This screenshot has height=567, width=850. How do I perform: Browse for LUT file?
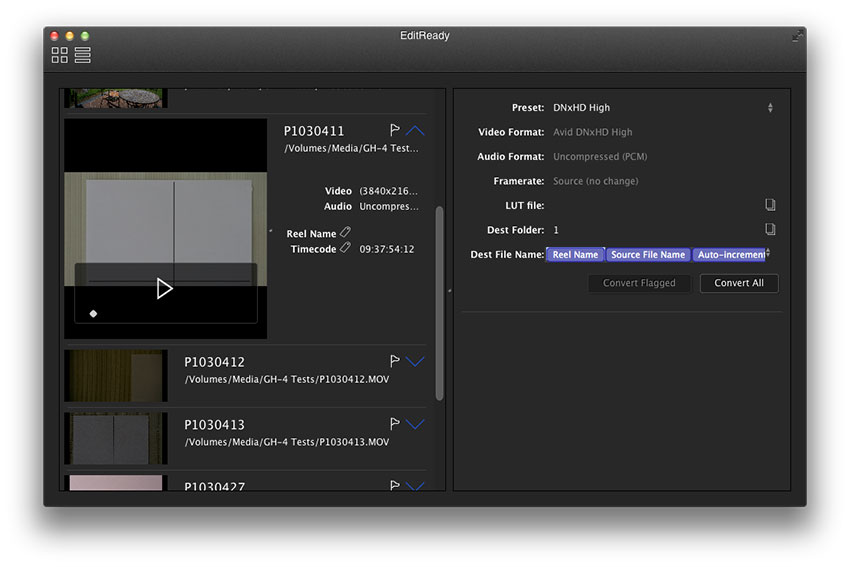pyautogui.click(x=770, y=205)
